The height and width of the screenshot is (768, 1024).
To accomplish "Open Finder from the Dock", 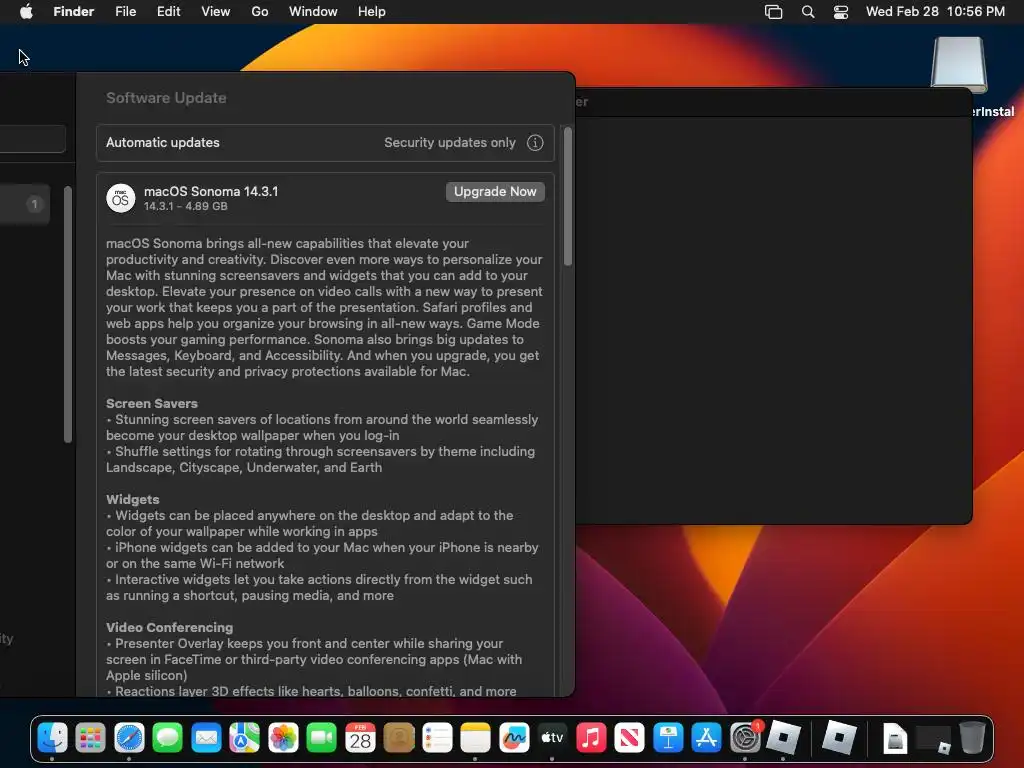I will [52, 738].
